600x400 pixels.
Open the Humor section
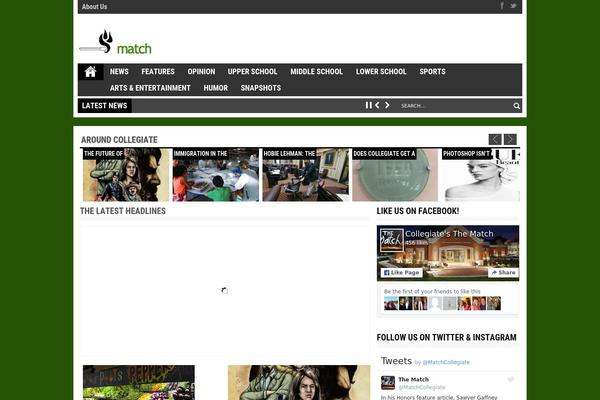coord(215,88)
